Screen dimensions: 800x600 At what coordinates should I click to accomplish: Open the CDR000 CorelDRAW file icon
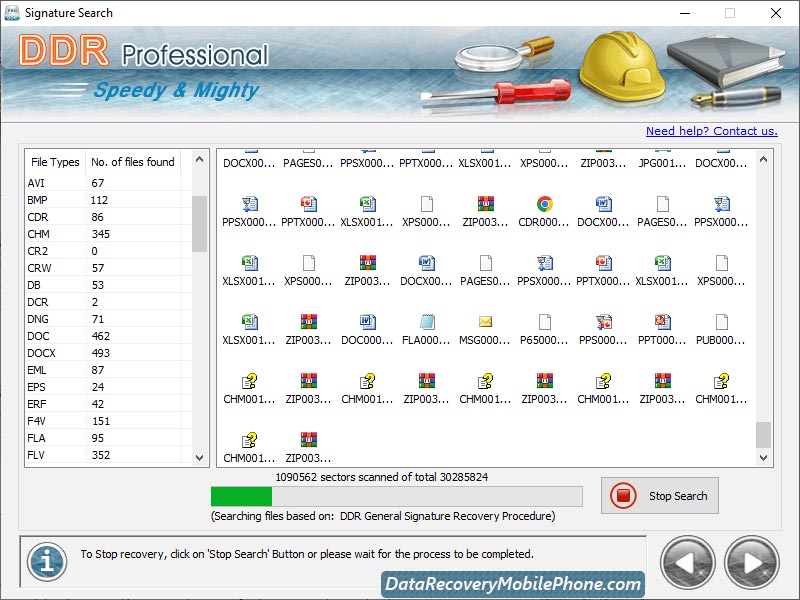[544, 203]
